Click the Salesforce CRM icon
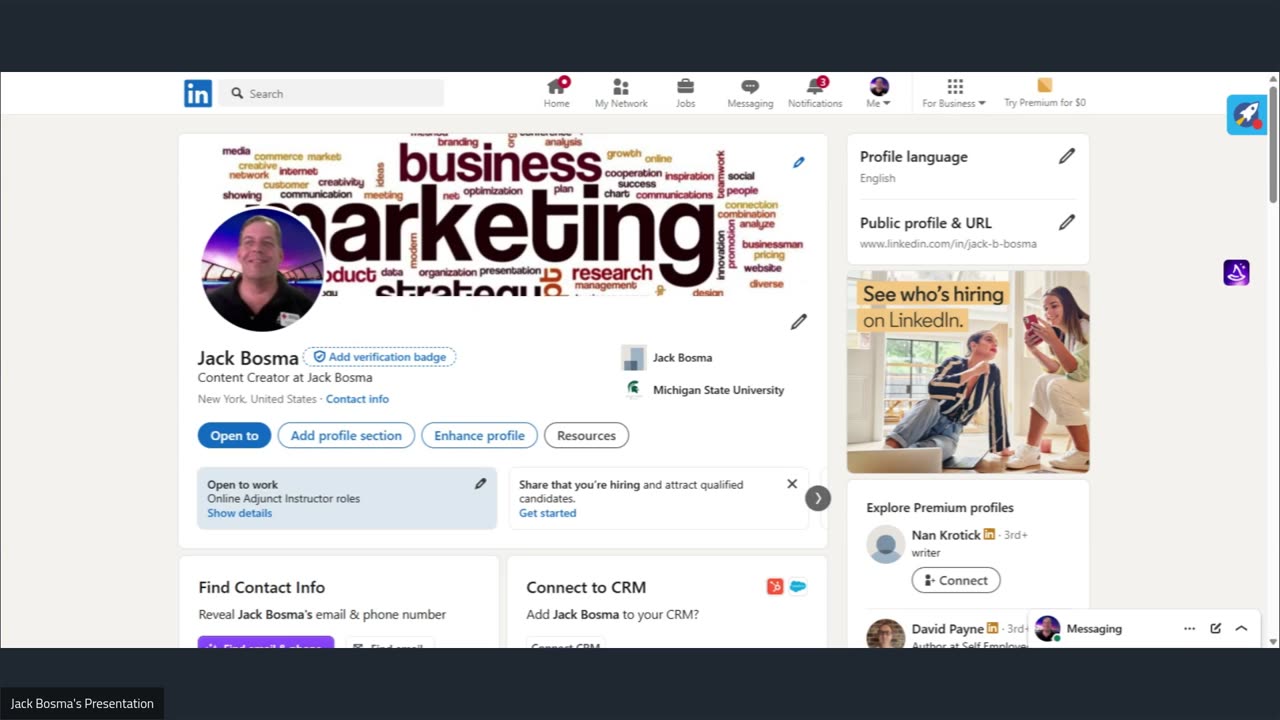Screen dimensions: 1280x720 pos(798,587)
